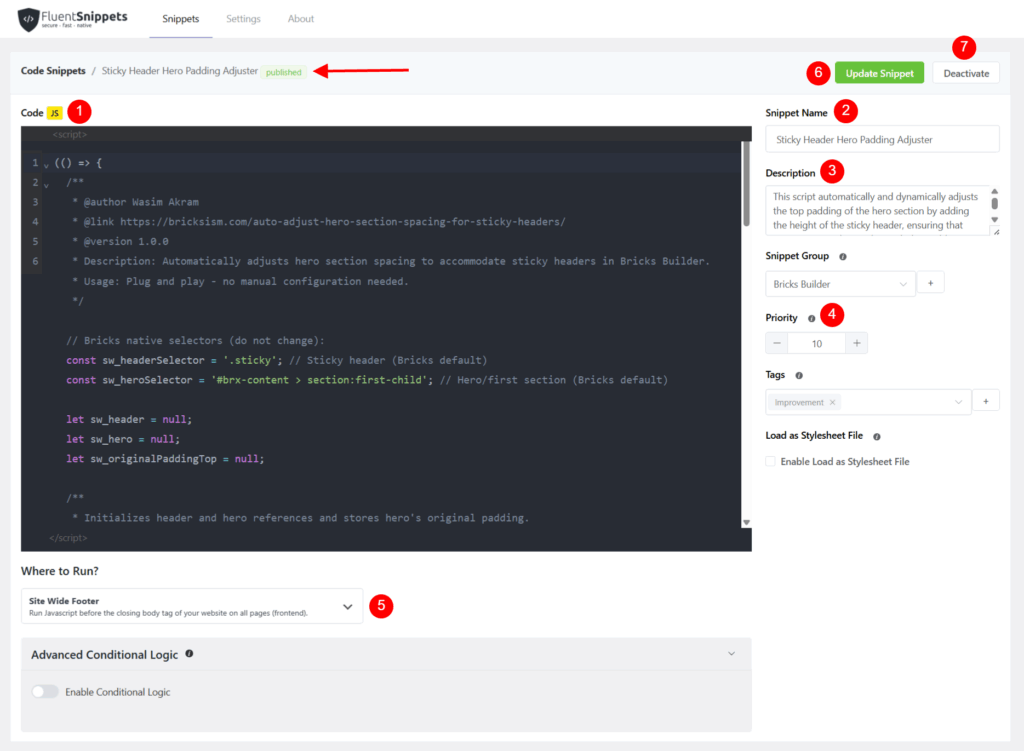Click the info icon beside Tags label
1024x751 pixels.
point(799,375)
